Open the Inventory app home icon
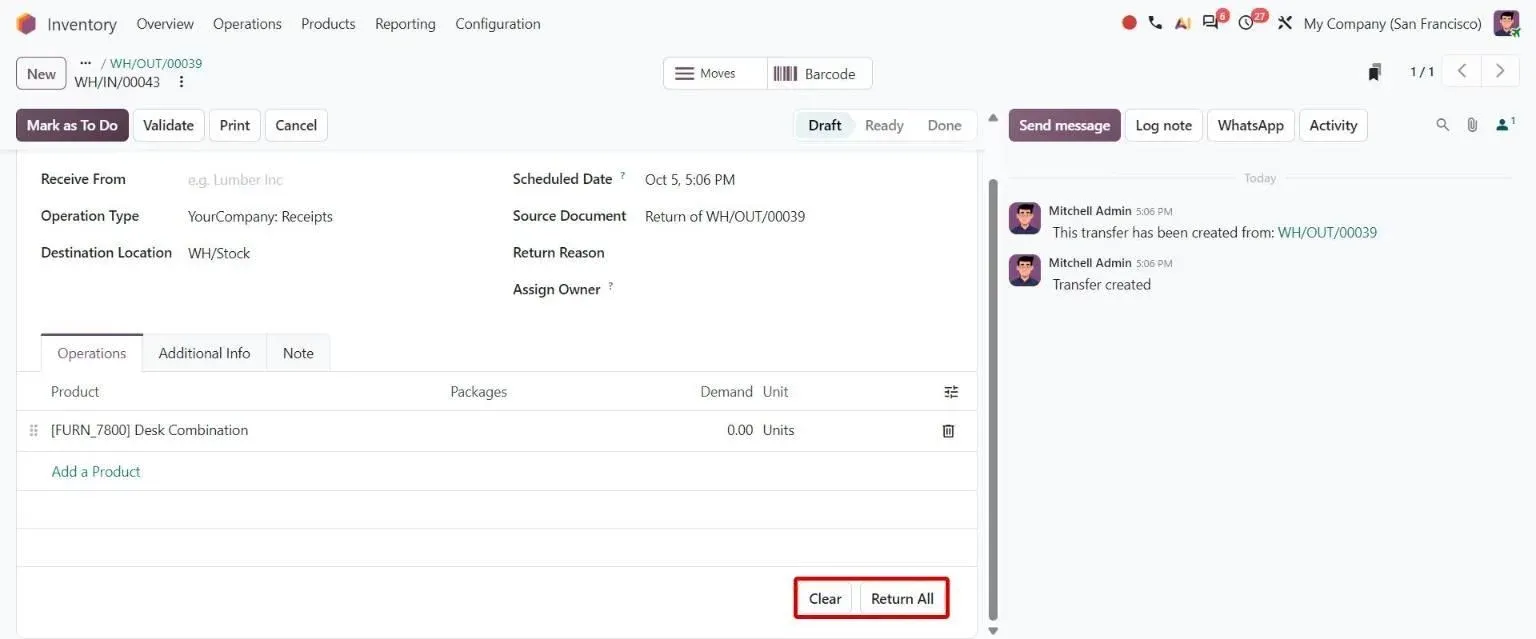This screenshot has height=639, width=1536. pos(26,23)
